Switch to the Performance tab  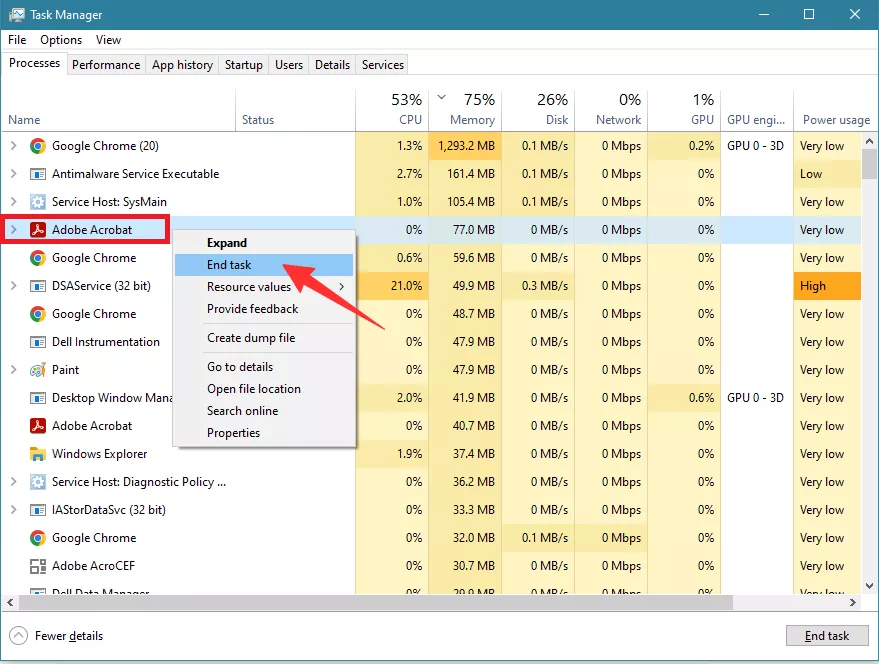click(106, 64)
